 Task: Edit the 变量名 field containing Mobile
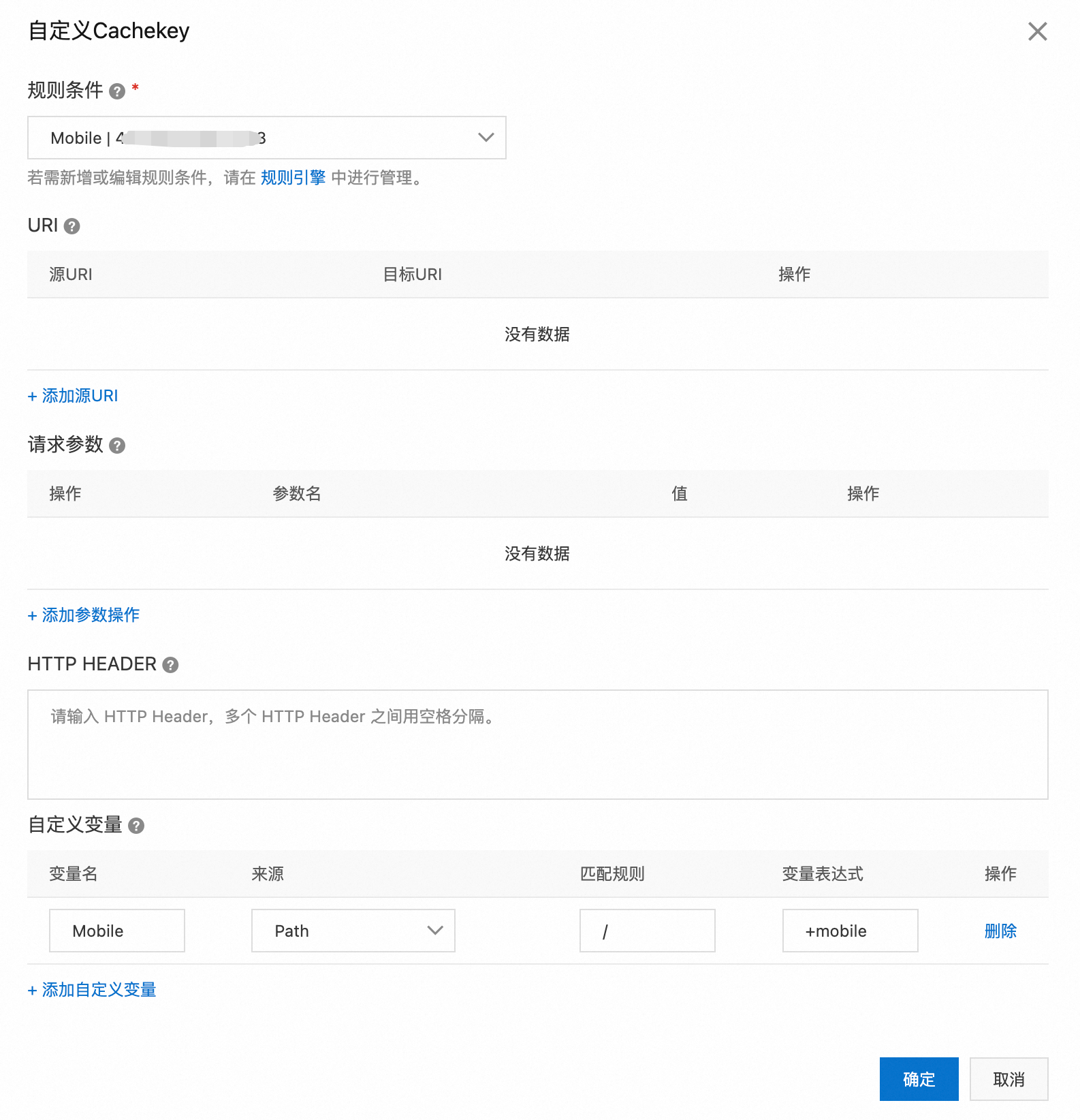pos(117,931)
